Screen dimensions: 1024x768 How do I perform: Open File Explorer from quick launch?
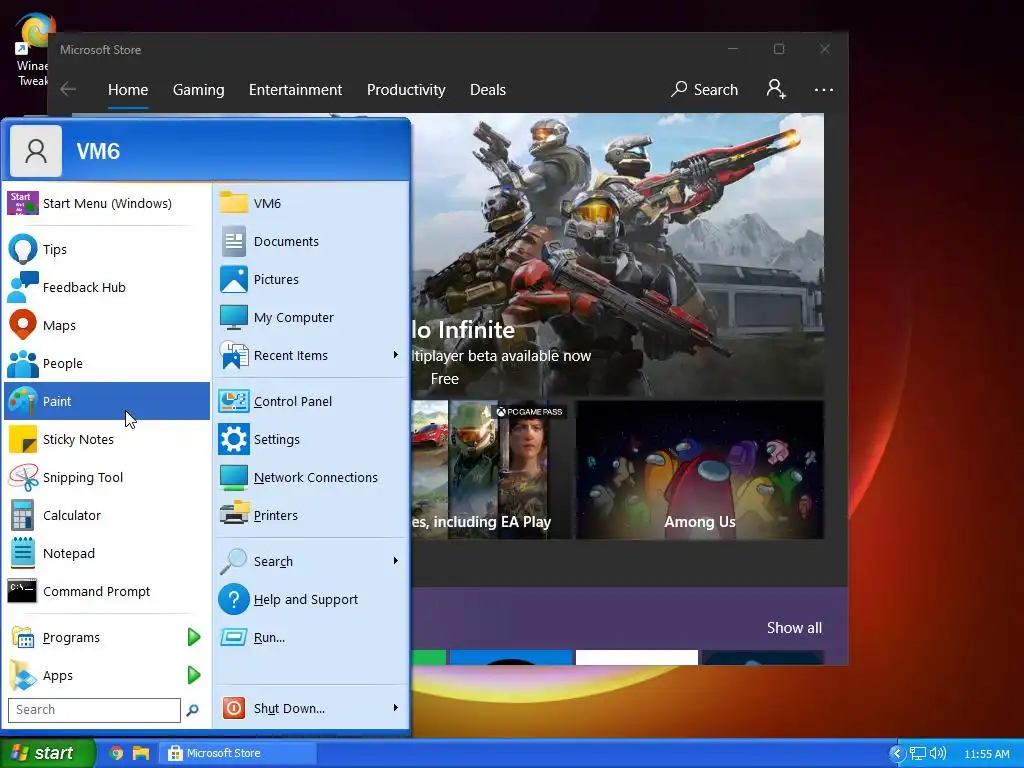141,753
